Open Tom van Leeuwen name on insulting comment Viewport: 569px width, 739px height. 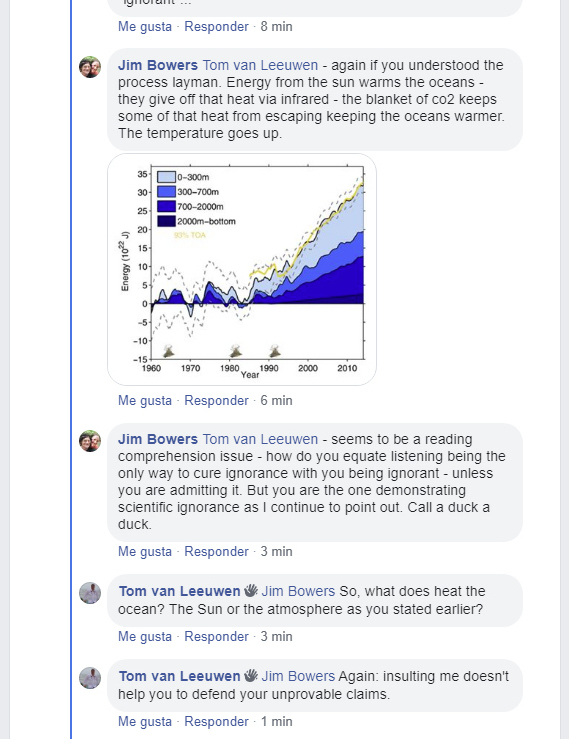click(x=179, y=676)
